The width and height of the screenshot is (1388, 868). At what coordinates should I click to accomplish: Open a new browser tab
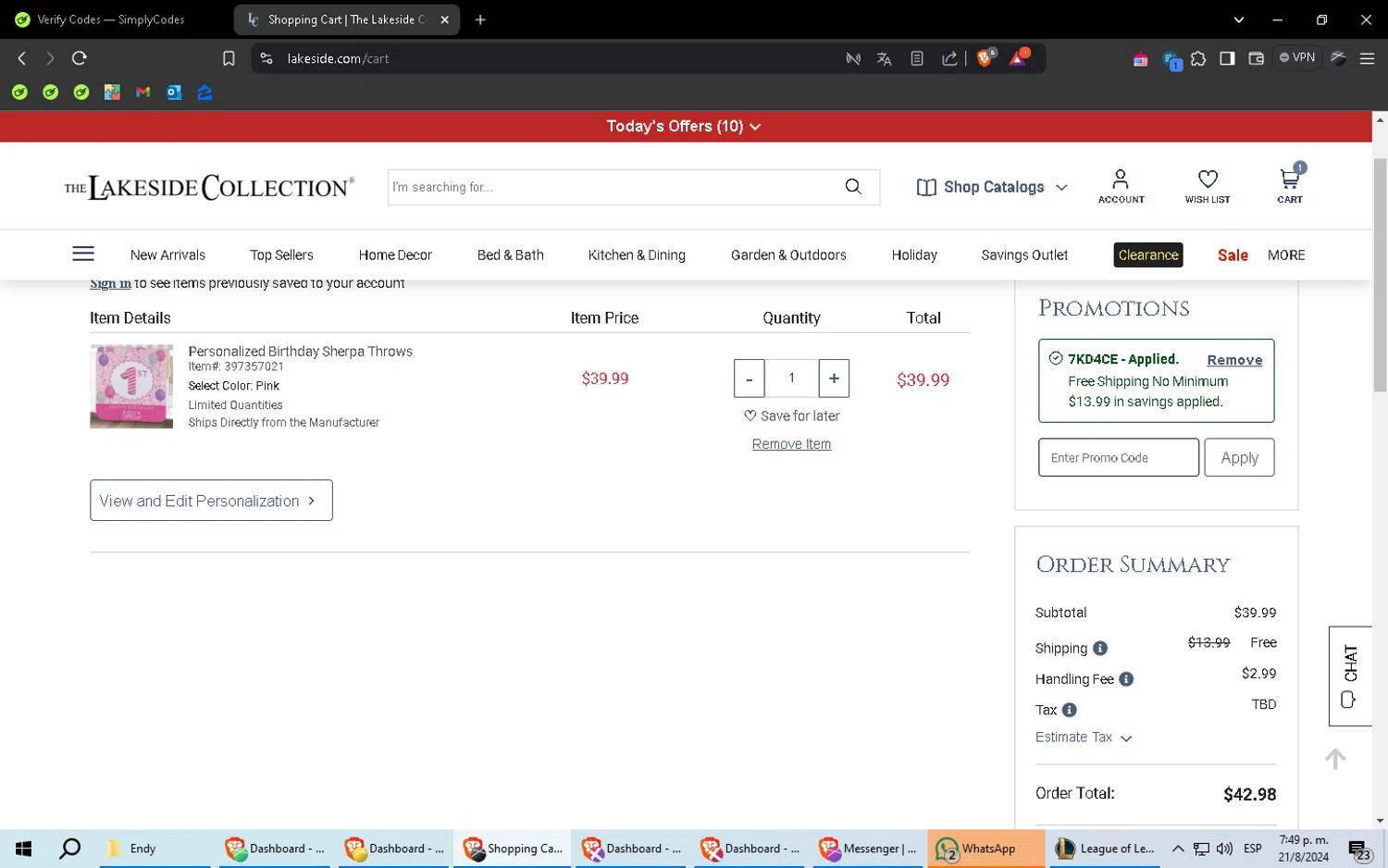pyautogui.click(x=480, y=19)
